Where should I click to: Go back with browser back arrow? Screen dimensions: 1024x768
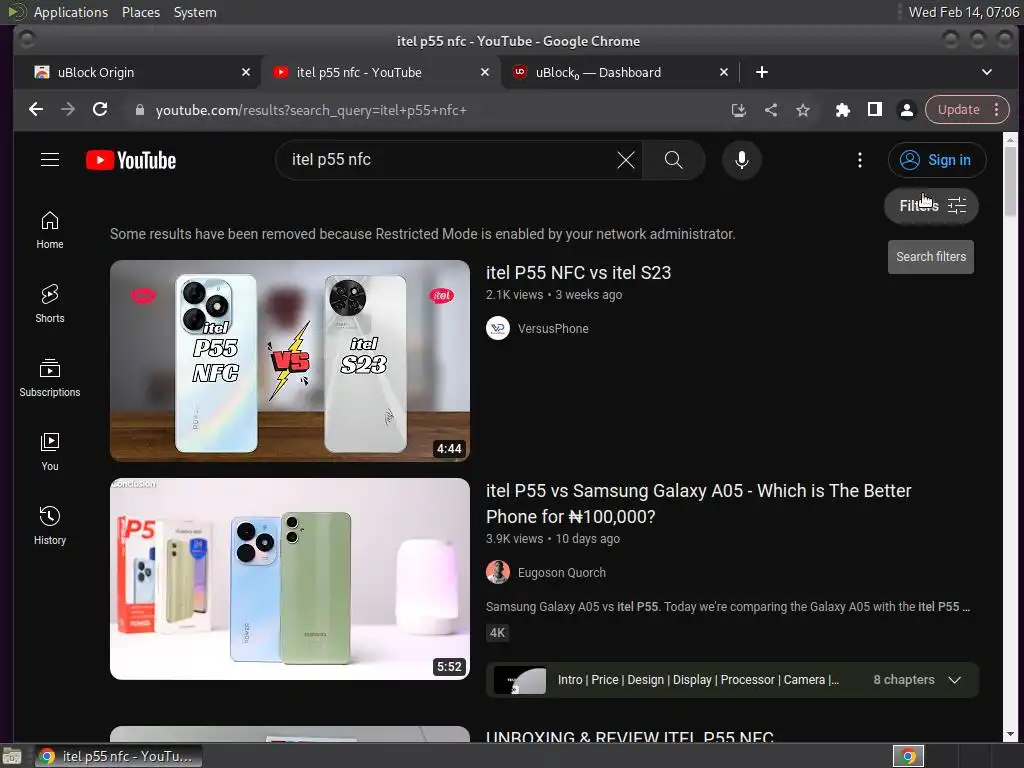click(x=36, y=110)
